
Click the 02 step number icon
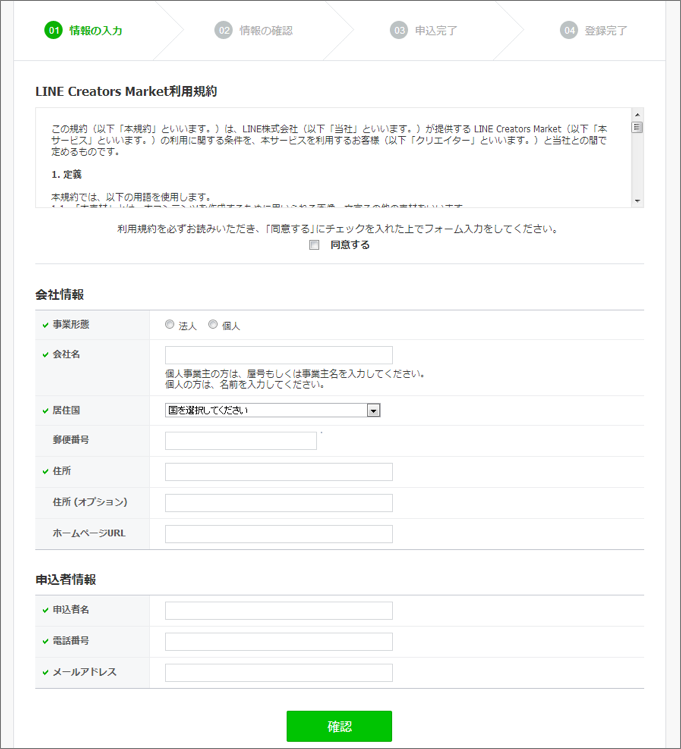223,30
